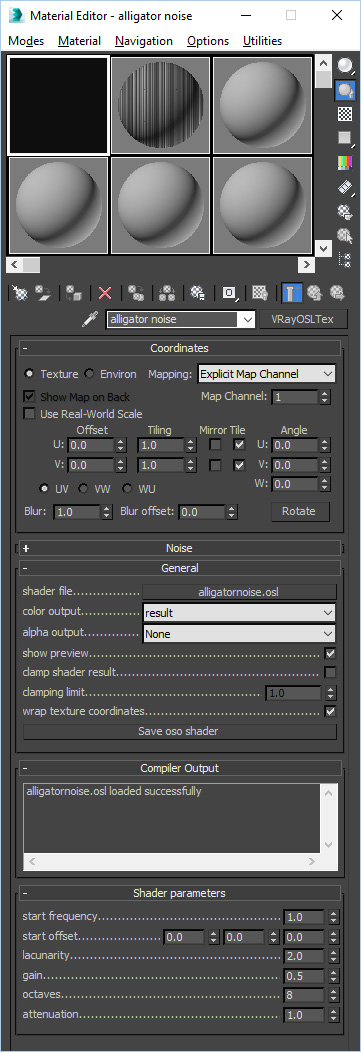Open the Material/Map Navigator icon
361x1052 pixels.
pos(345,259)
